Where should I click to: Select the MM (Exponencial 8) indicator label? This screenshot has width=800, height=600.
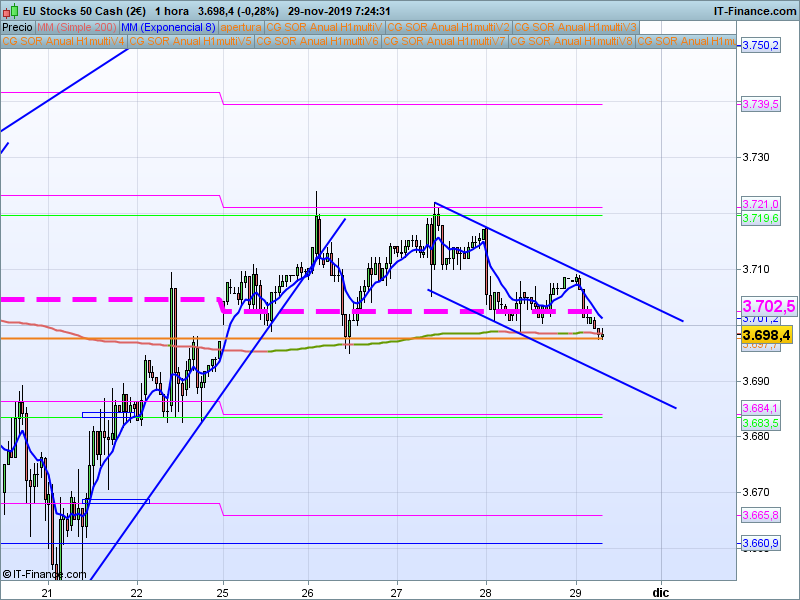click(x=167, y=27)
